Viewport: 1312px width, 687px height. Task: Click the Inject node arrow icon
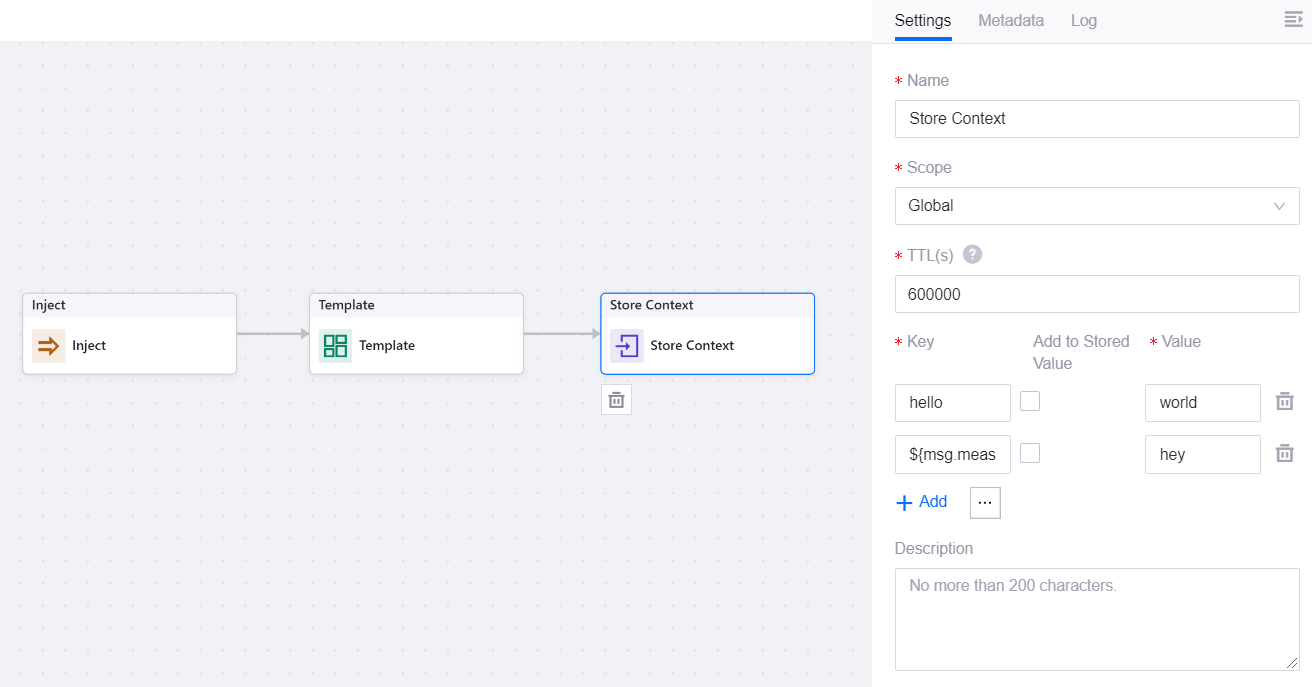(x=48, y=346)
